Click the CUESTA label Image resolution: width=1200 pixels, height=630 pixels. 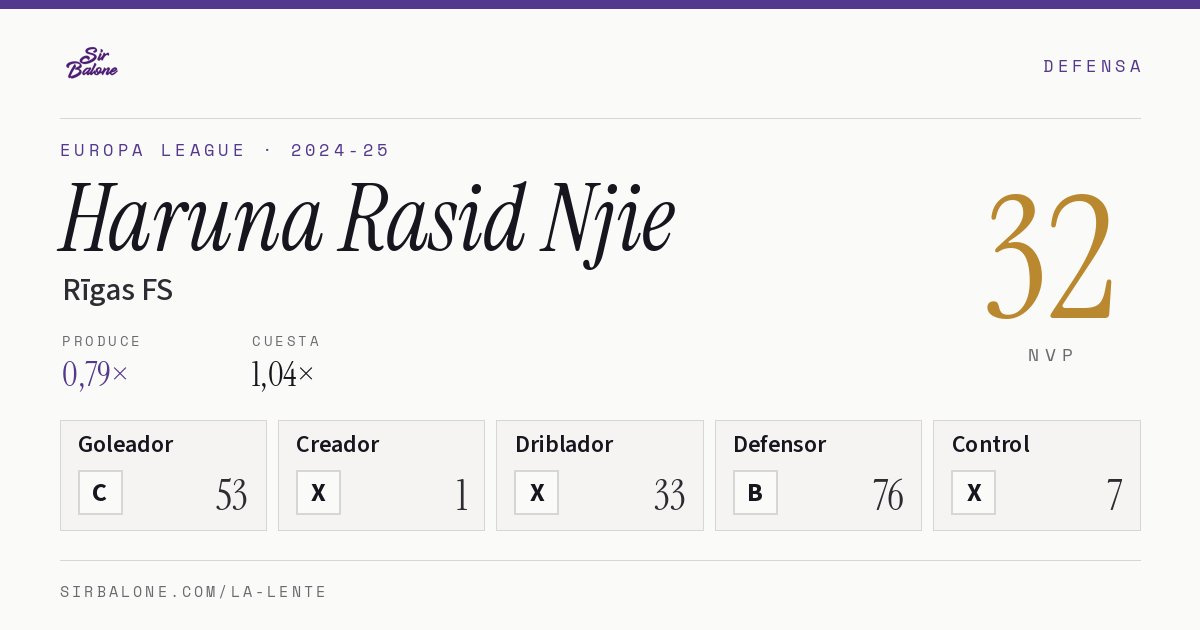(286, 341)
